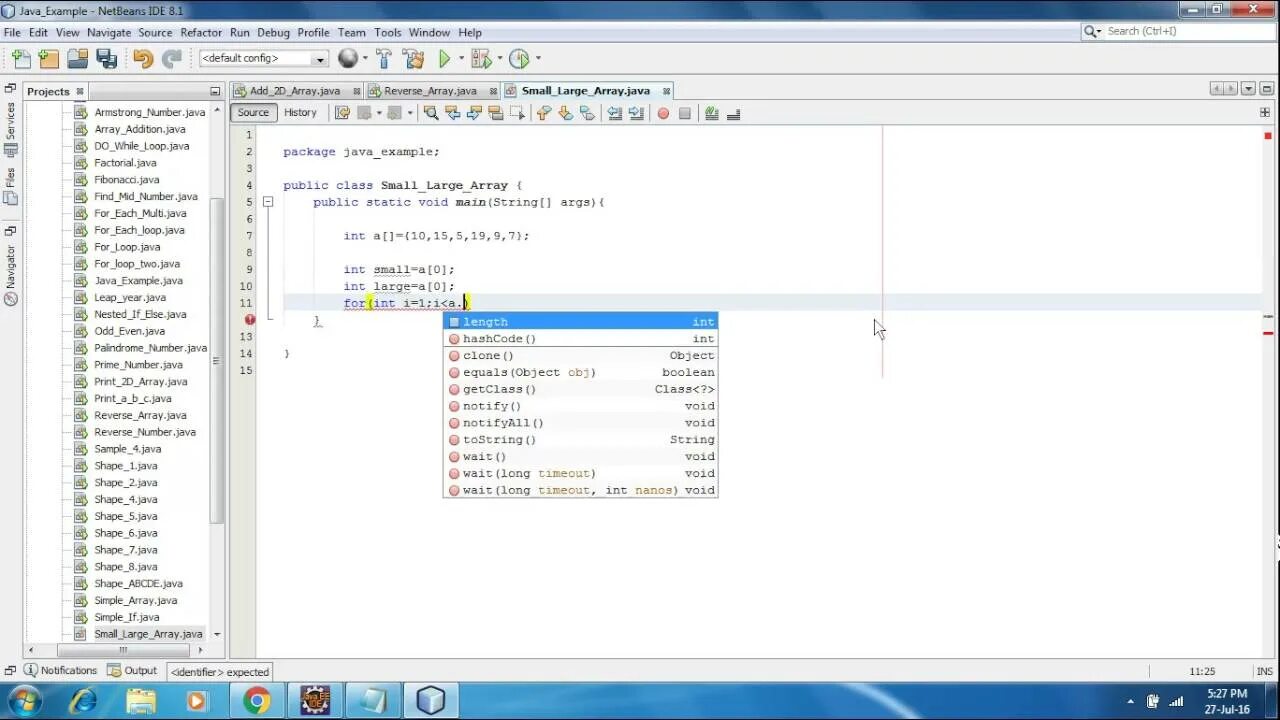
Task: Create a new file with New File icon
Action: pos(20,58)
